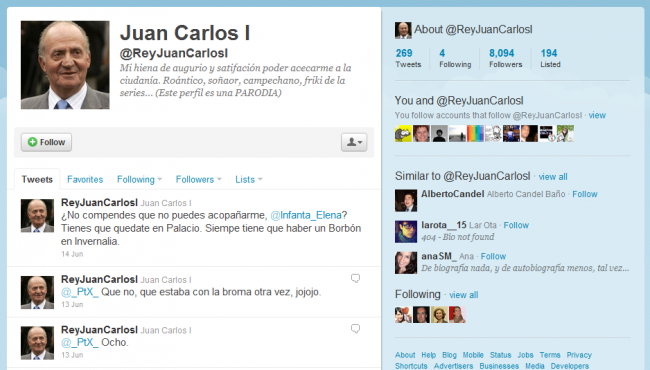
Task: Open AlbertoCandel's avatar in Similar section
Action: (x=406, y=201)
